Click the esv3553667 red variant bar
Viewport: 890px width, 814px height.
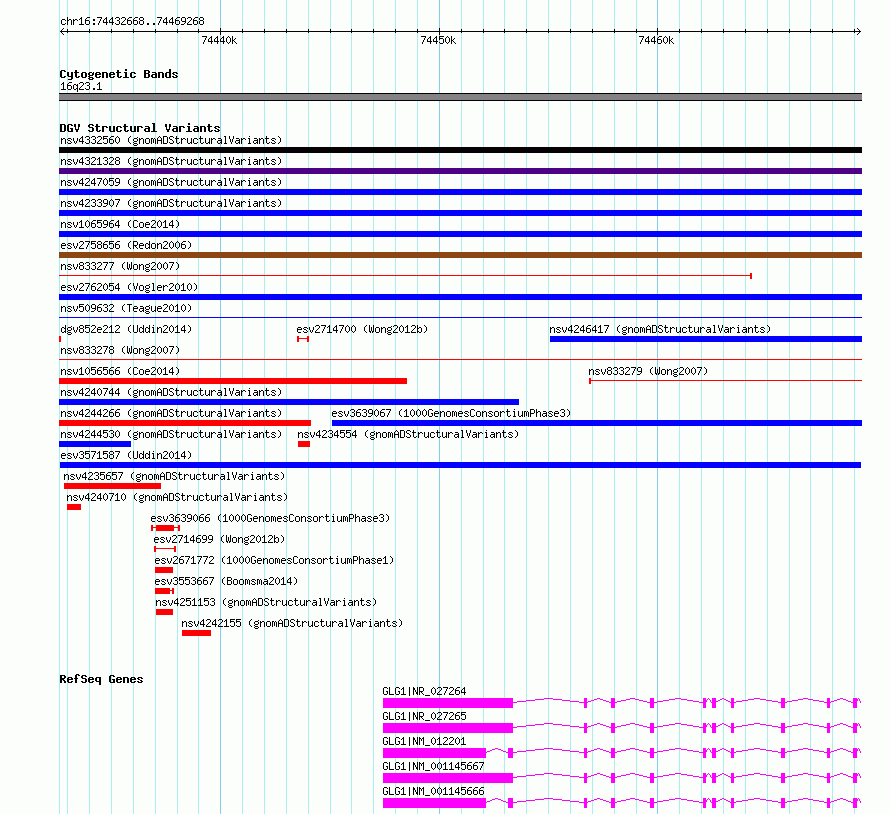click(165, 591)
